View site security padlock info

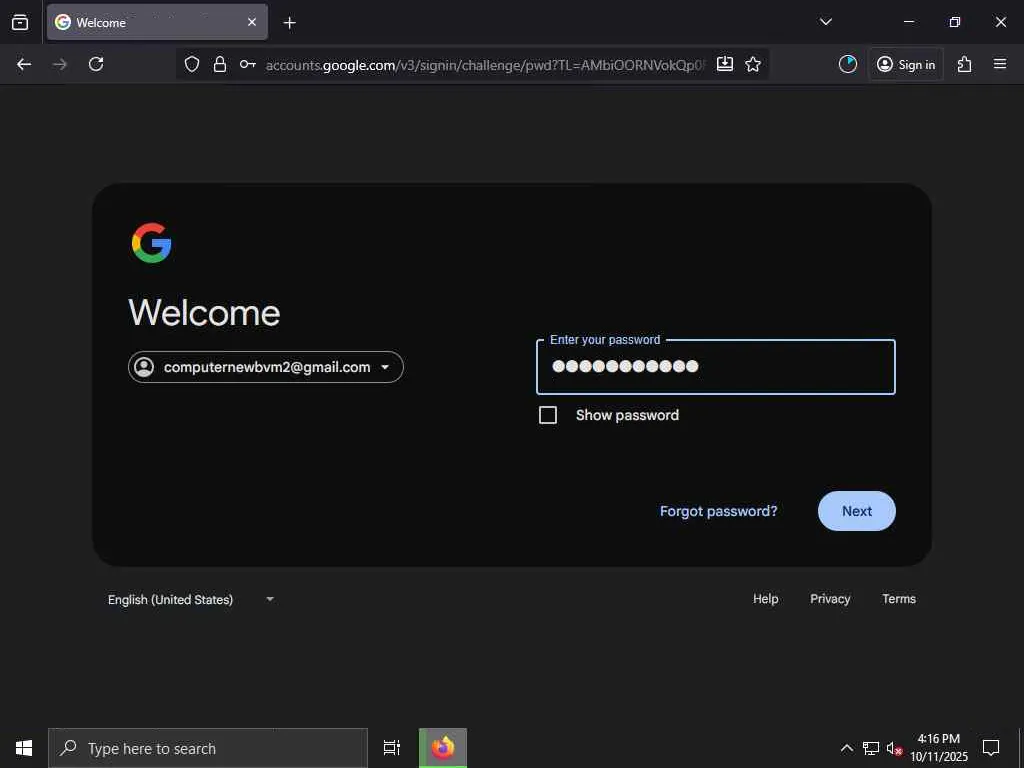click(x=220, y=64)
